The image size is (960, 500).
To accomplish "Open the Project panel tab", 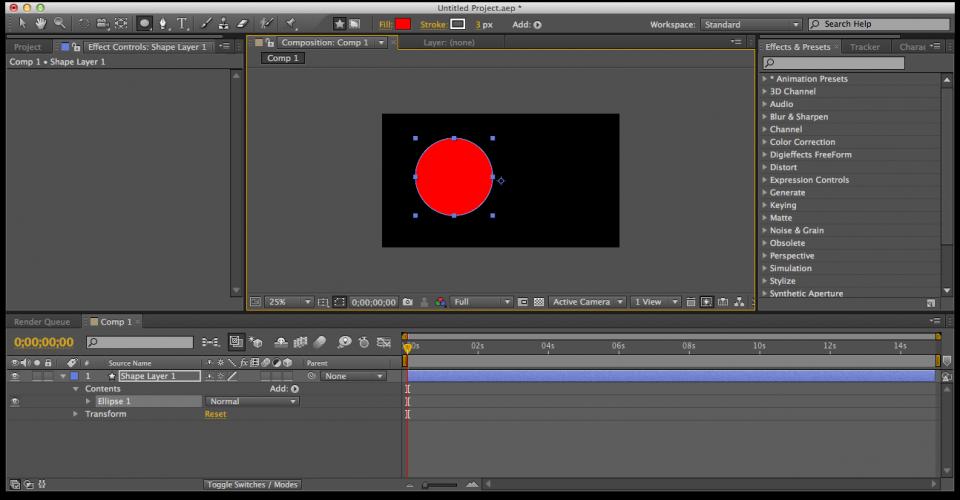I will point(28,47).
